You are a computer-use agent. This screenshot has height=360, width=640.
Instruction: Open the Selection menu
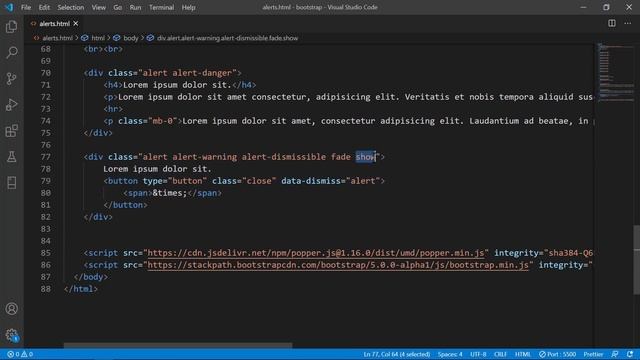(x=71, y=7)
